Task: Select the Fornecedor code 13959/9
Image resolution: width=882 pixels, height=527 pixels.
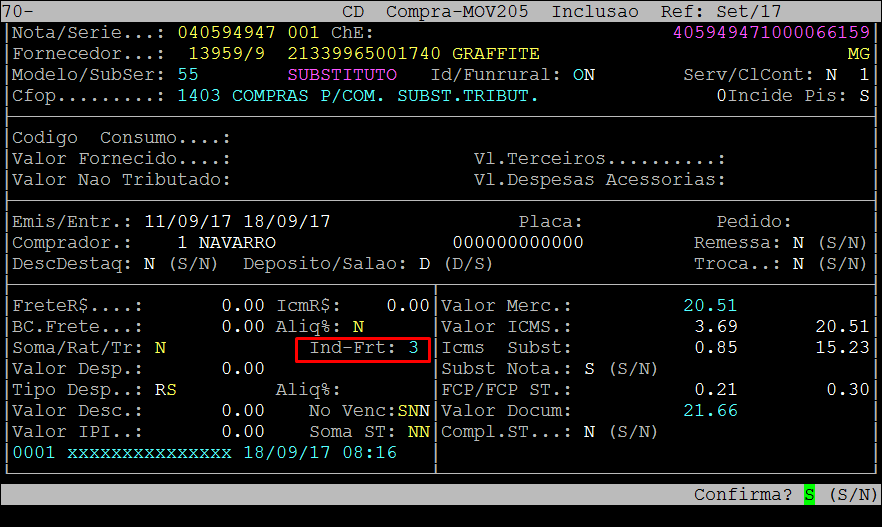Action: (x=226, y=53)
